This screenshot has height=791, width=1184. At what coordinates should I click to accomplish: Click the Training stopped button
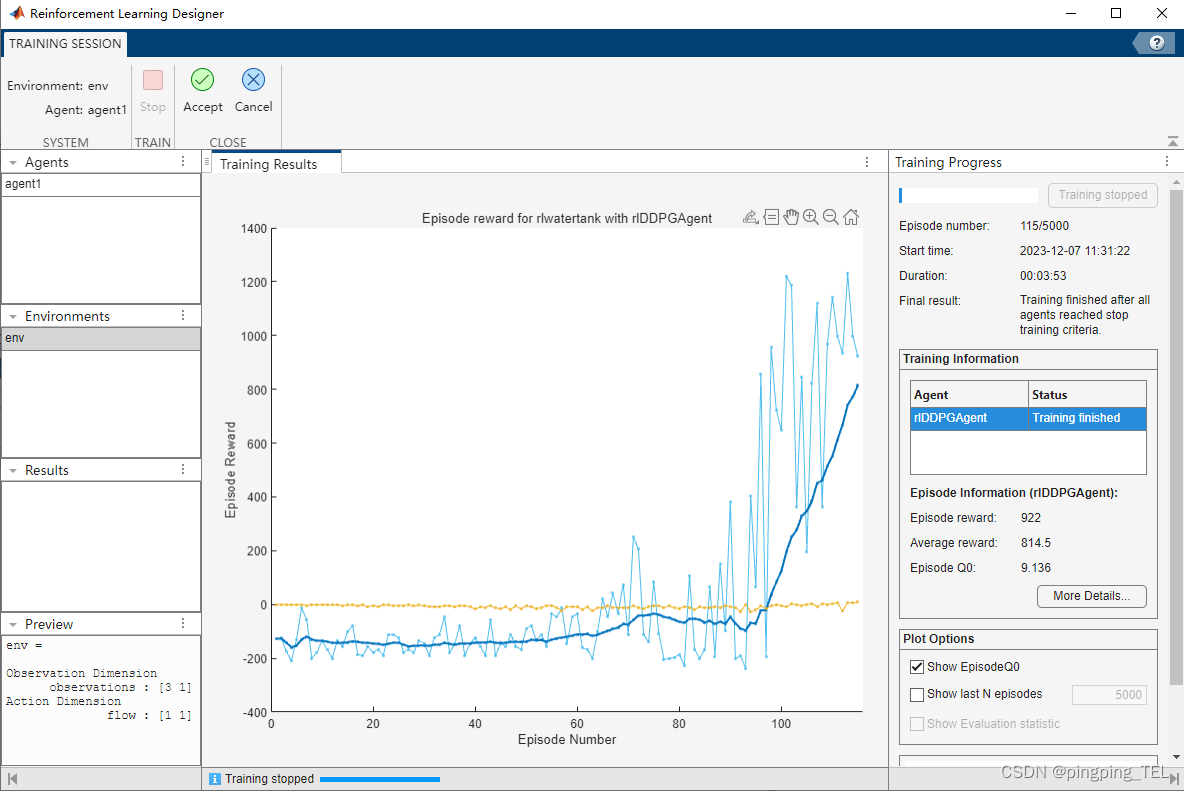[x=1102, y=195]
